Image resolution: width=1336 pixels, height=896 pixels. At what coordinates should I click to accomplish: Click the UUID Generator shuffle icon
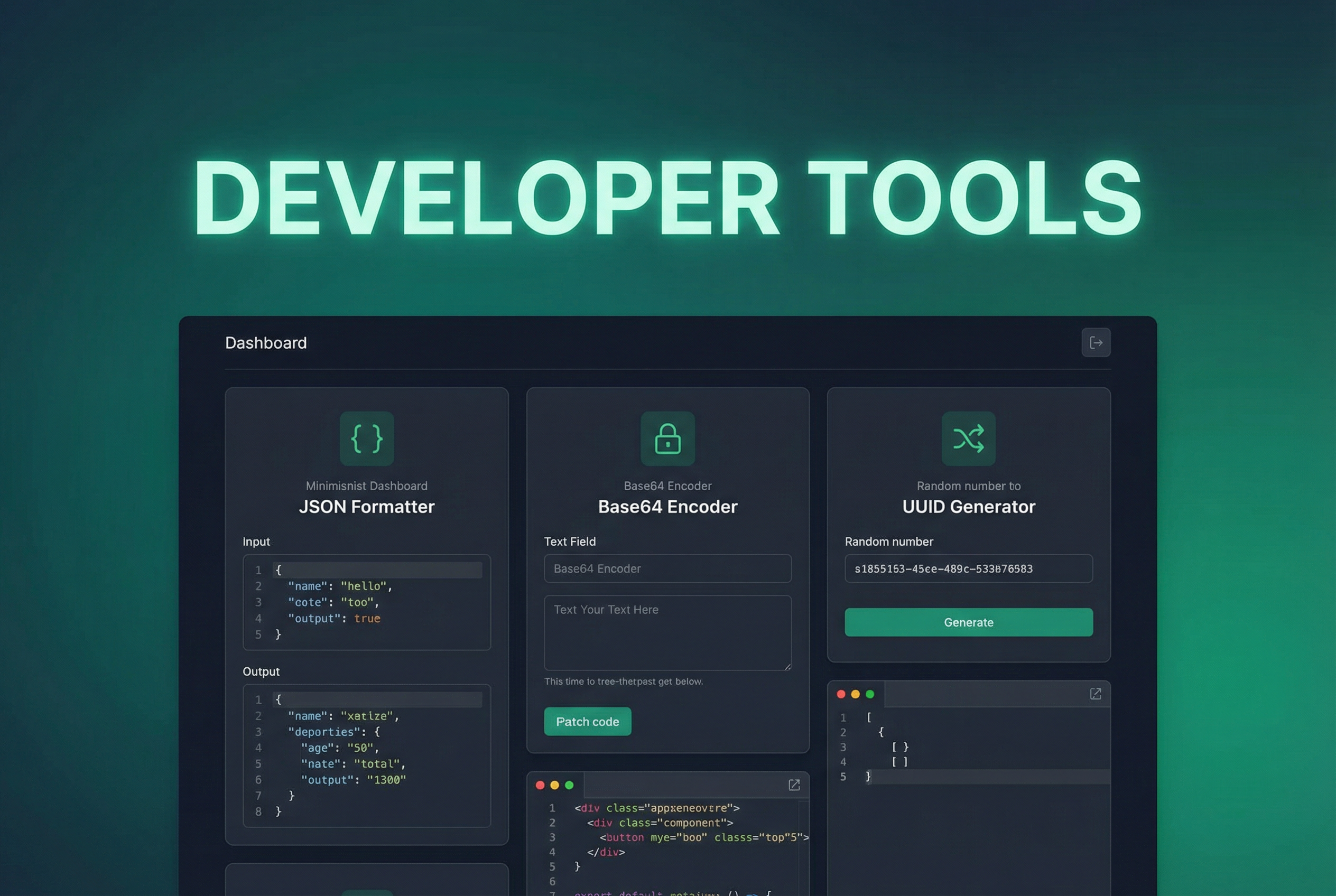(968, 438)
